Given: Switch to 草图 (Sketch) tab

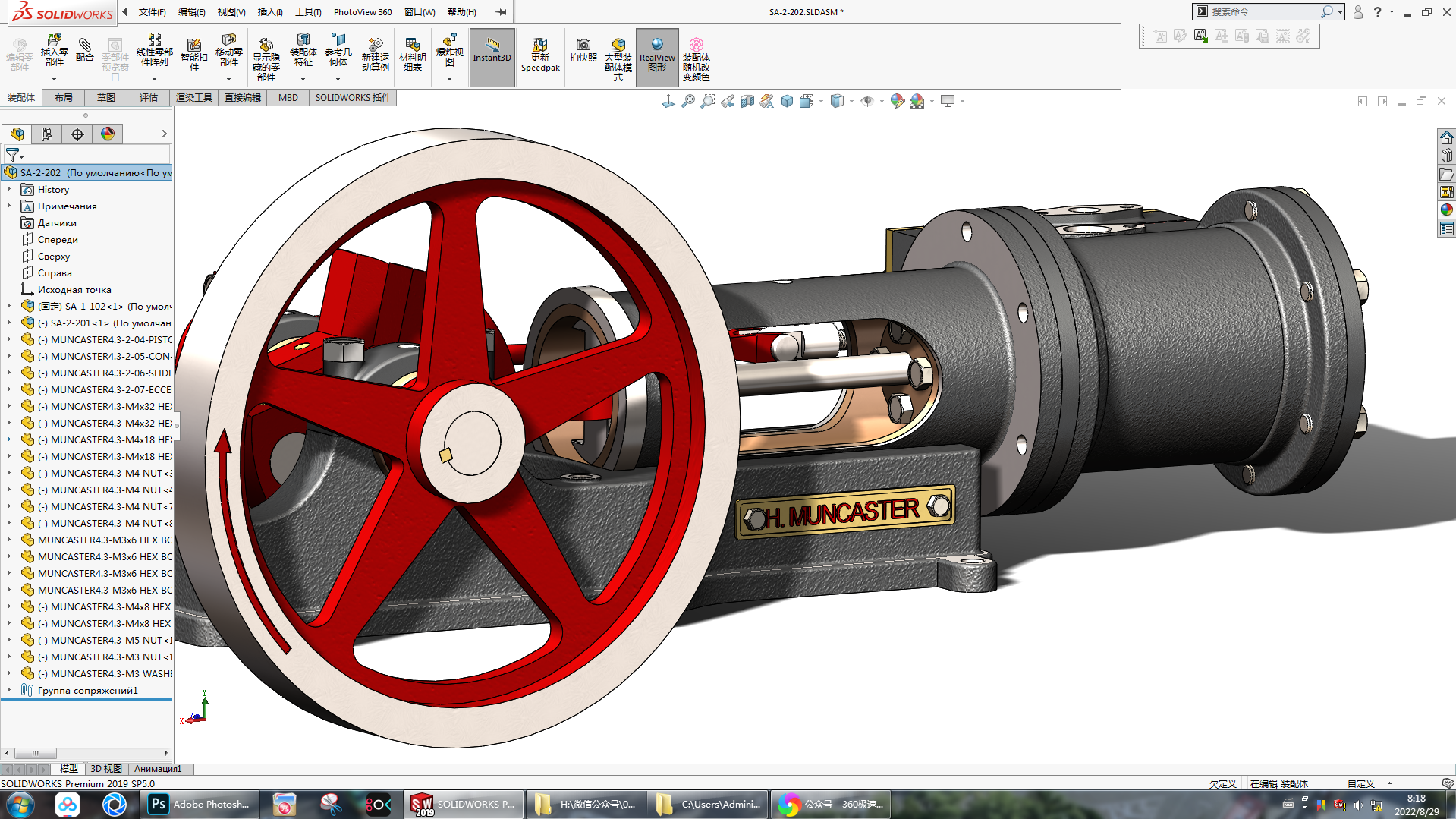Looking at the screenshot, I should (x=106, y=98).
